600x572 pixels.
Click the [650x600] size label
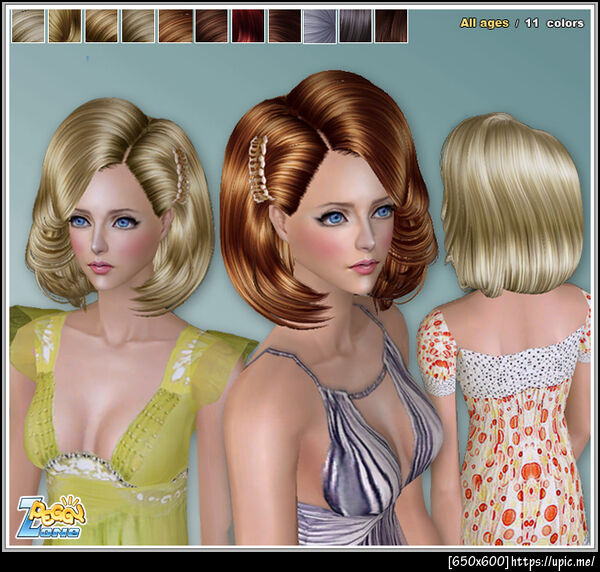pyautogui.click(x=479, y=561)
